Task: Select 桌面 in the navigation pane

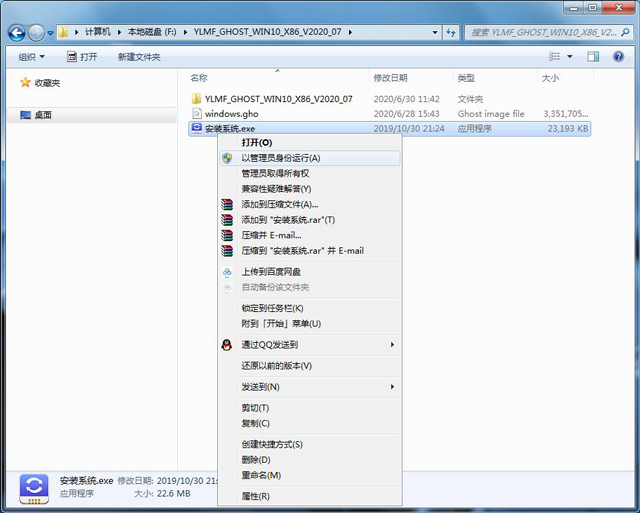Action: 43,115
